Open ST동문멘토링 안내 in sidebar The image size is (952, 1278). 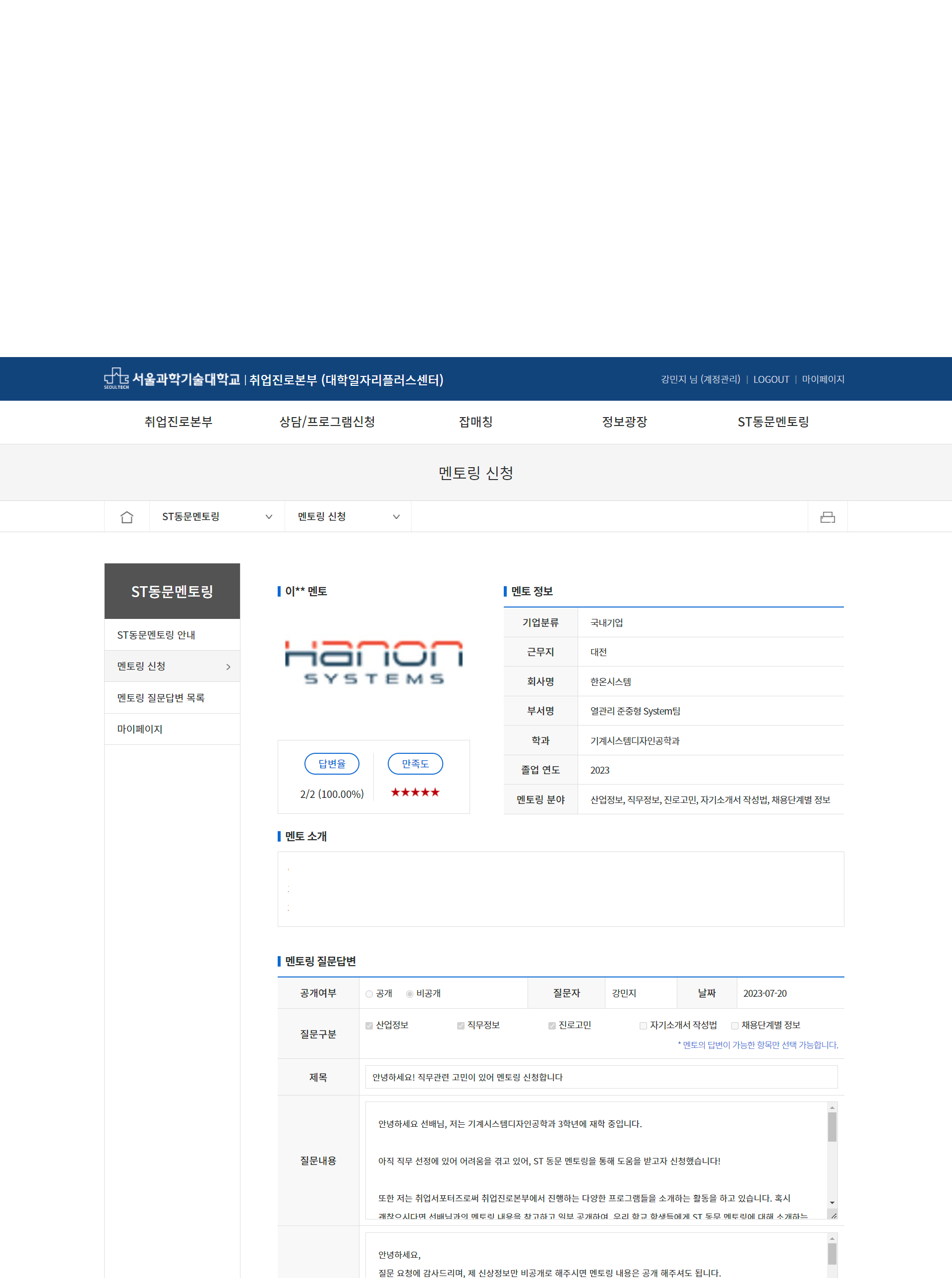click(172, 635)
